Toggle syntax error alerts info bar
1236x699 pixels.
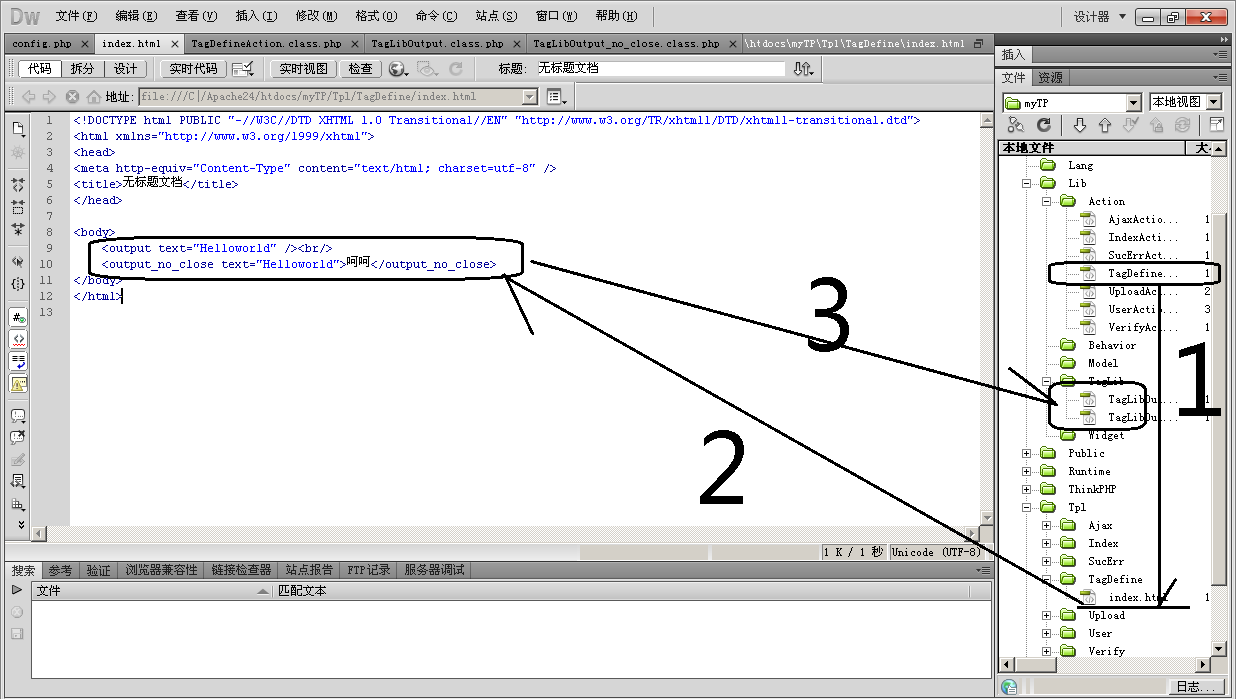coord(18,383)
